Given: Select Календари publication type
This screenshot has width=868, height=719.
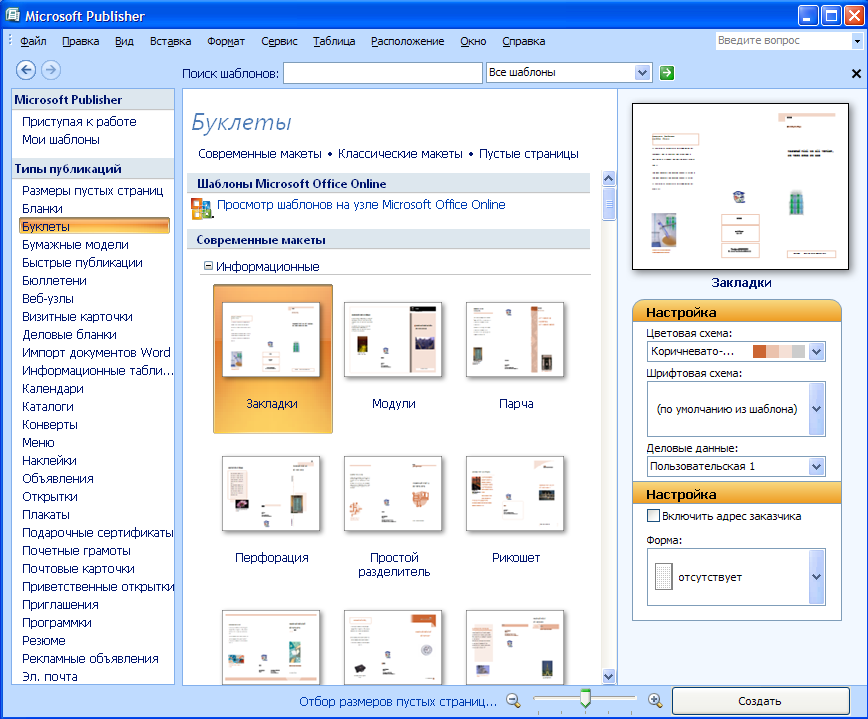Looking at the screenshot, I should click(53, 389).
